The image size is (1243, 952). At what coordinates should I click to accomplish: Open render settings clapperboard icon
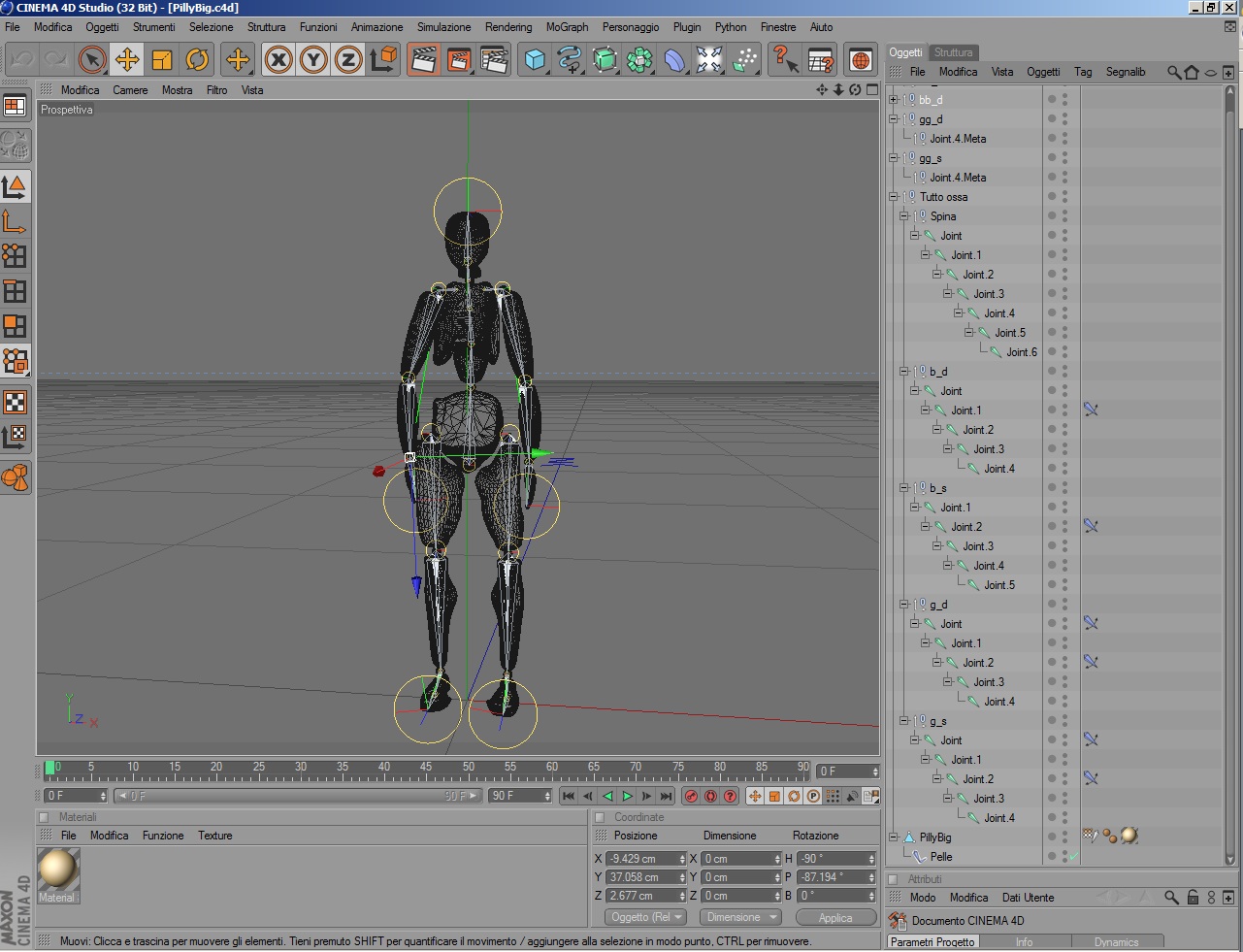(x=494, y=60)
